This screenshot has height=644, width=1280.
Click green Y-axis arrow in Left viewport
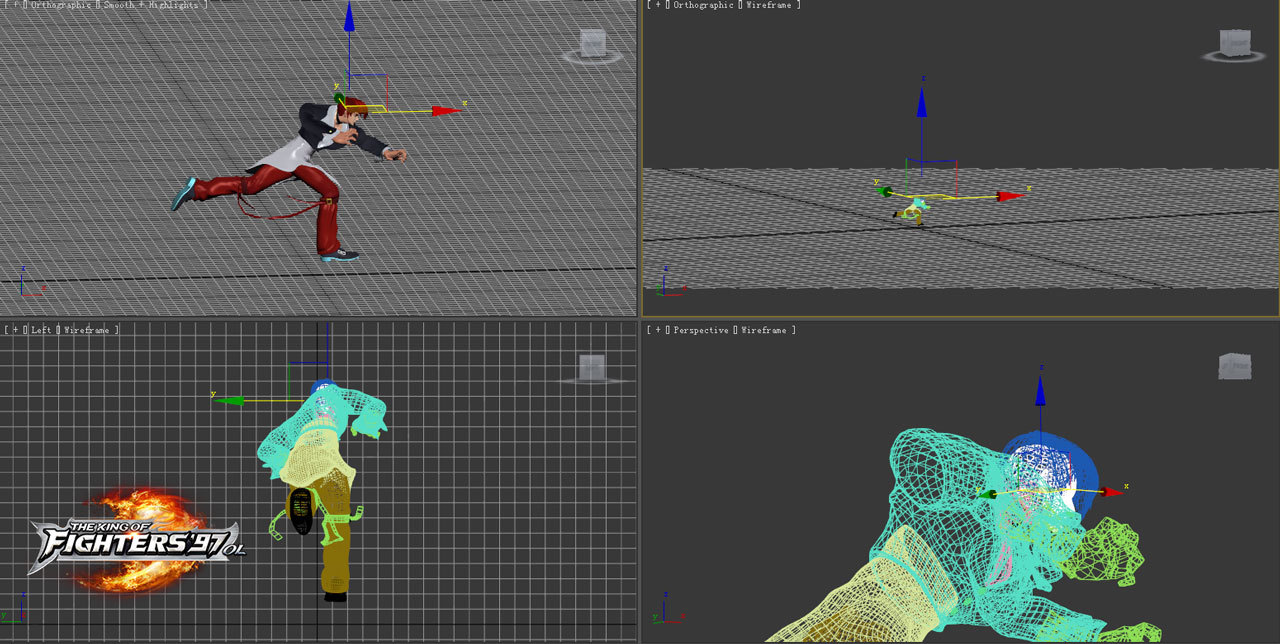(x=231, y=400)
